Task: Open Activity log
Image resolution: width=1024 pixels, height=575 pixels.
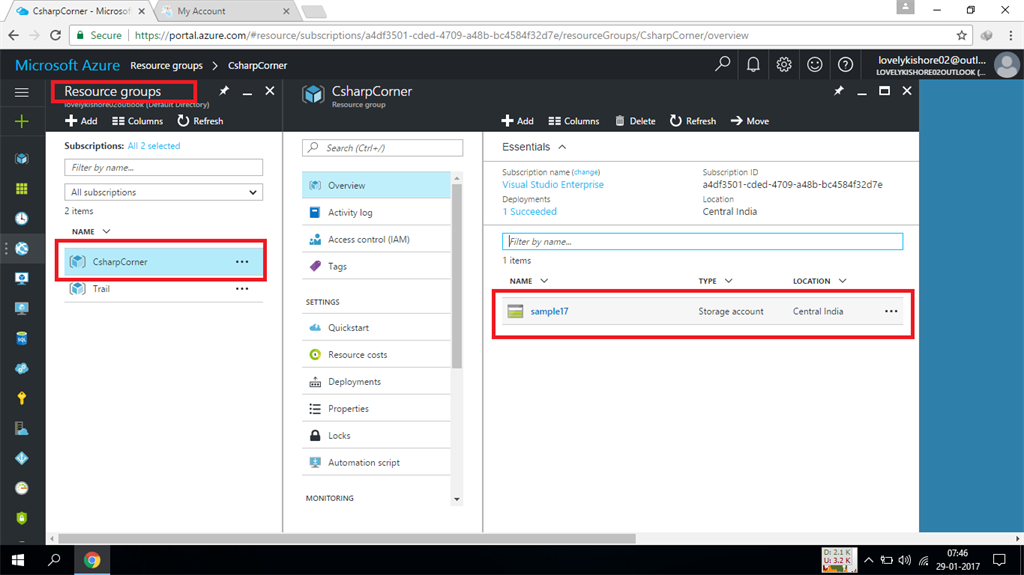Action: 376,212
